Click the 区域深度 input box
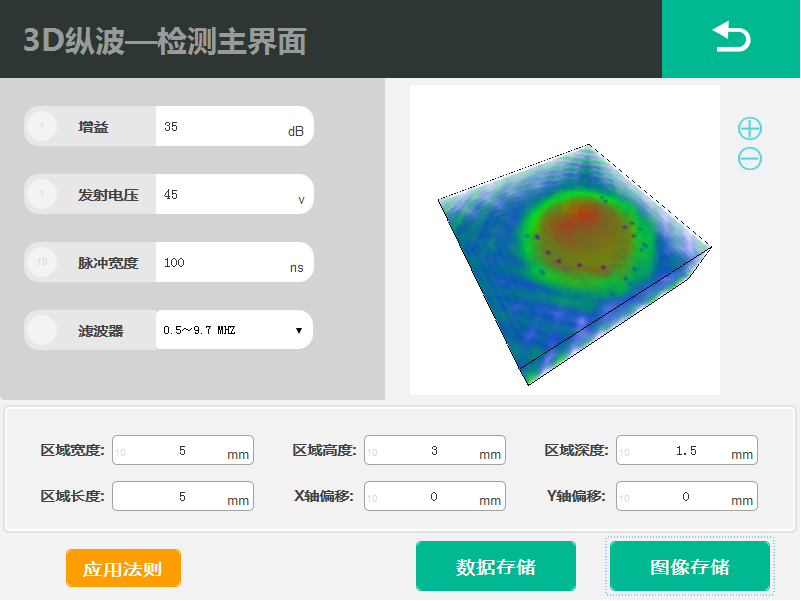The image size is (801, 601). tap(686, 451)
